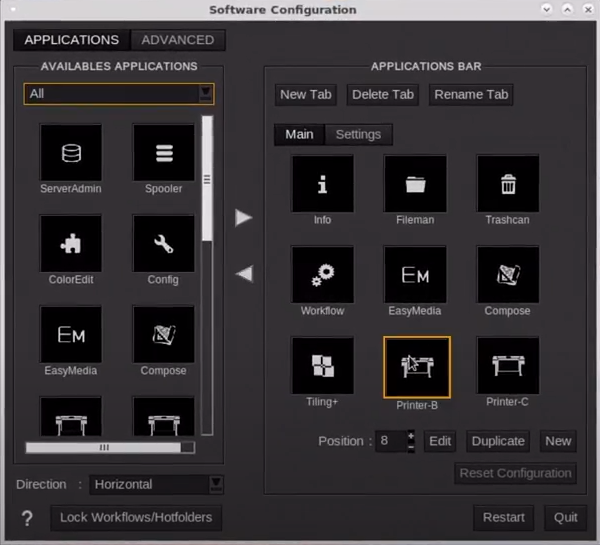Viewport: 600px width, 545px height.
Task: Select the ServerAdmin application icon
Action: point(71,152)
